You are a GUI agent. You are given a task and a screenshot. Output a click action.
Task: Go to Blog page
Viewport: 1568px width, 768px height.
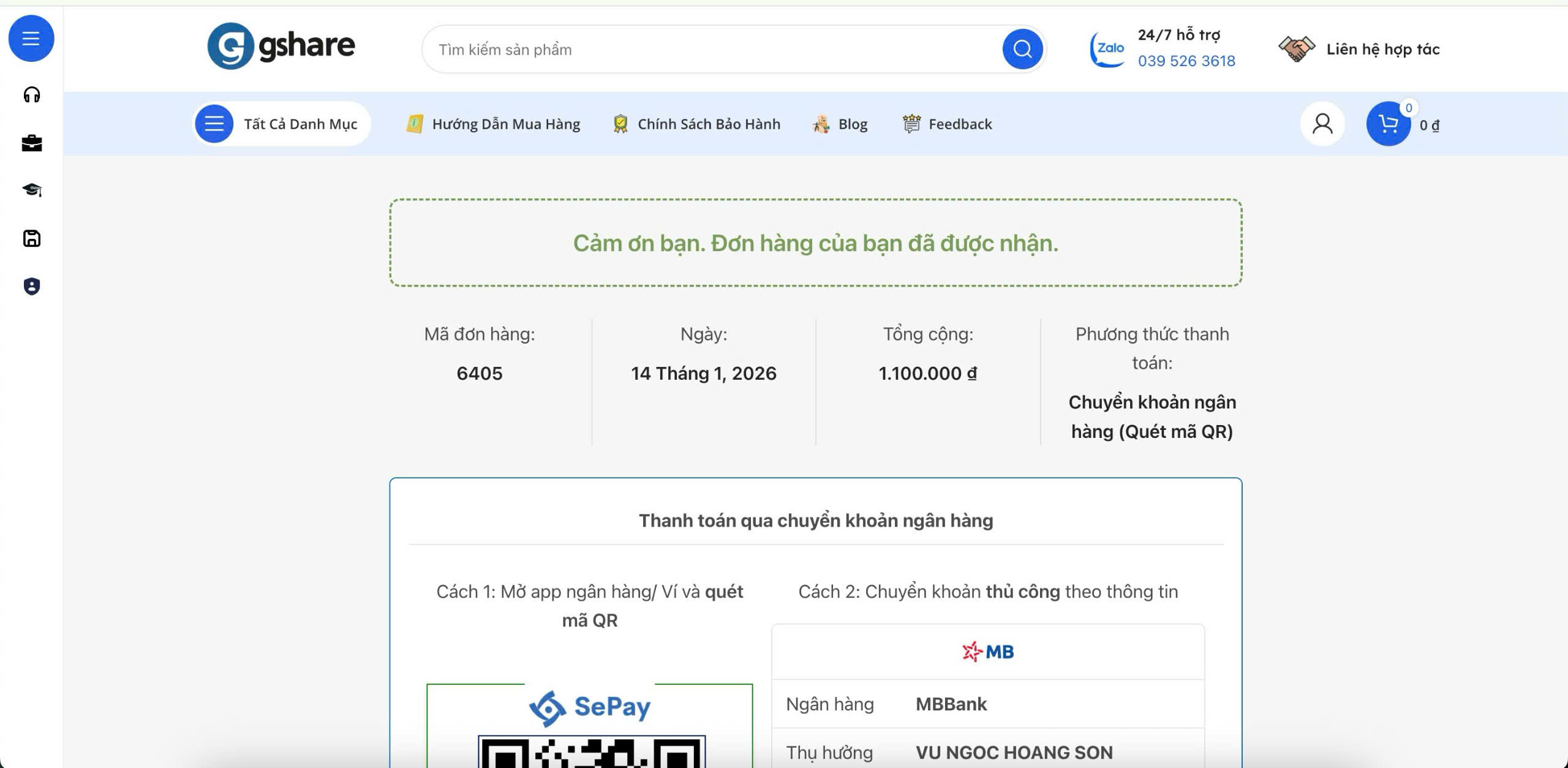(840, 124)
